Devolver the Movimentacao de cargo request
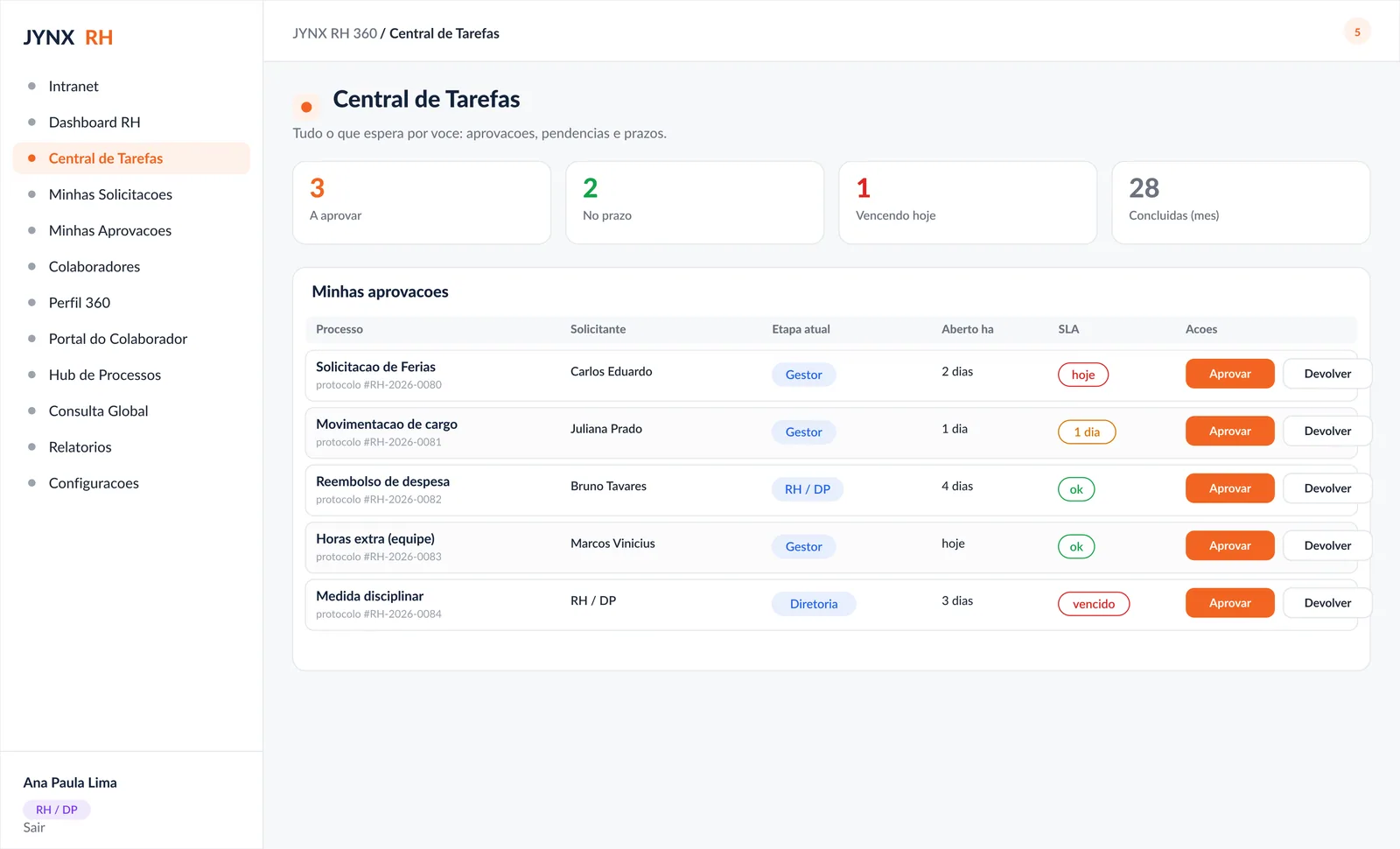 1327,432
